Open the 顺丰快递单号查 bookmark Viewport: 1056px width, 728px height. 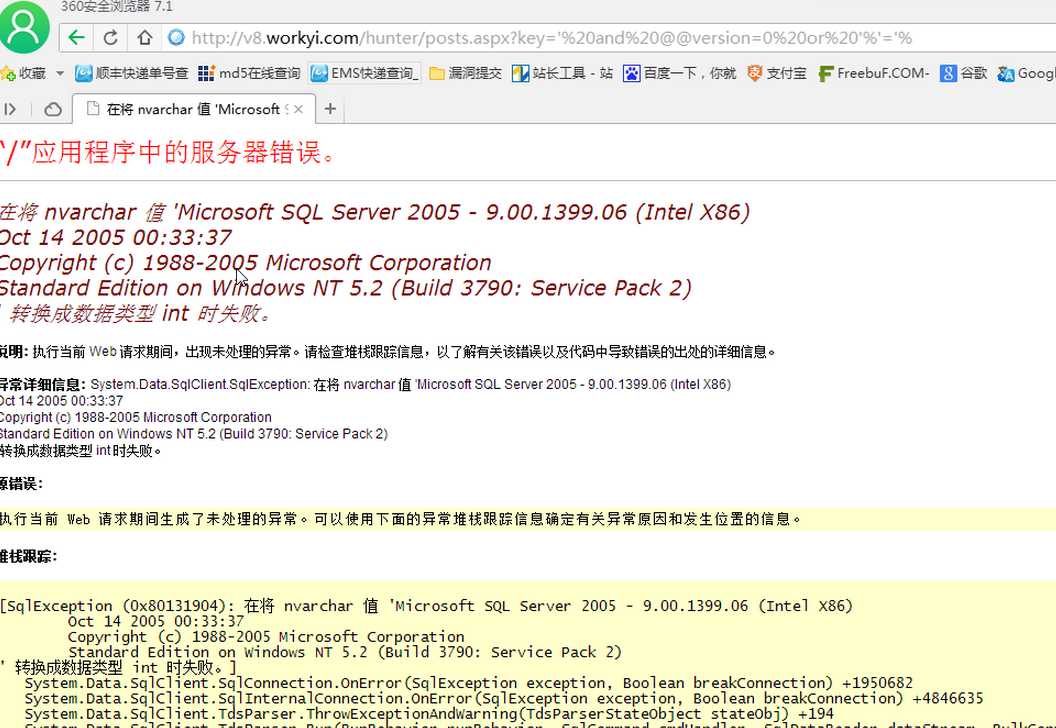point(131,73)
